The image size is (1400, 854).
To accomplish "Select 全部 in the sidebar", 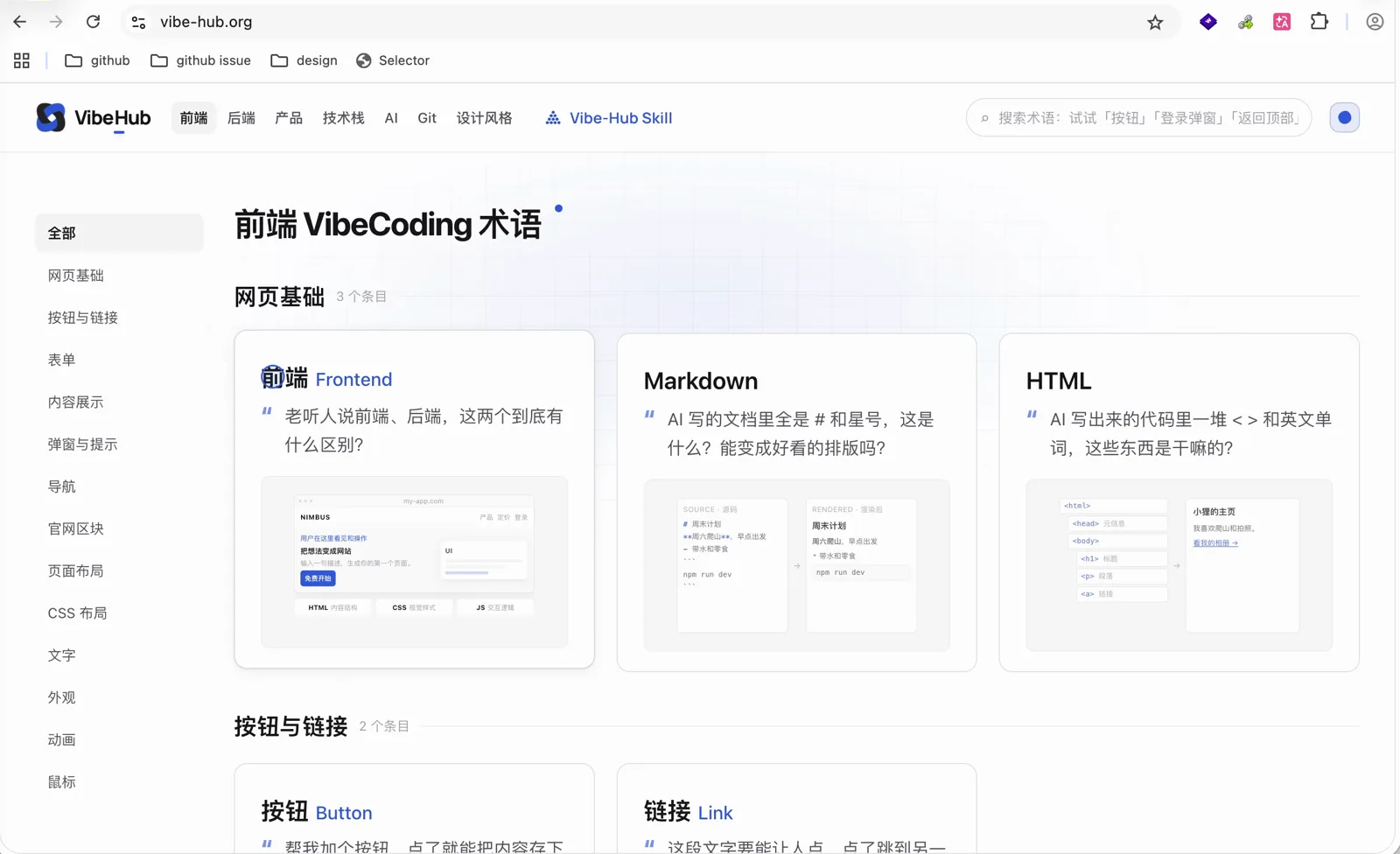I will click(119, 233).
